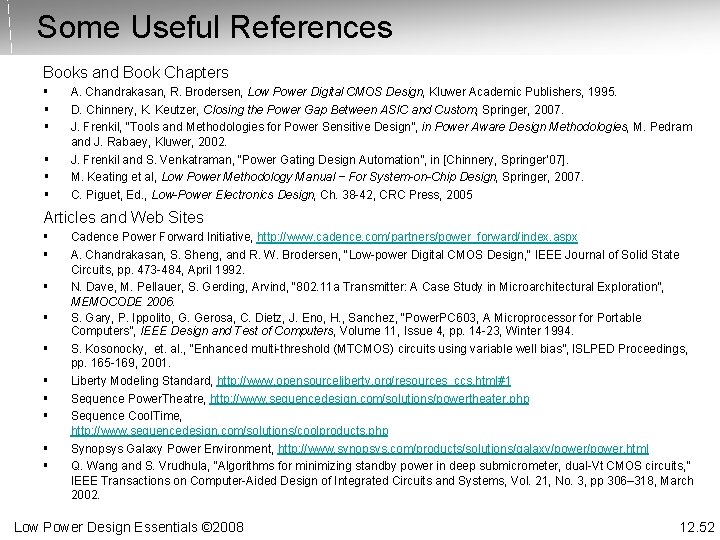Click the 'Low-Power Electronics Design' Piguet reference

(x=272, y=195)
